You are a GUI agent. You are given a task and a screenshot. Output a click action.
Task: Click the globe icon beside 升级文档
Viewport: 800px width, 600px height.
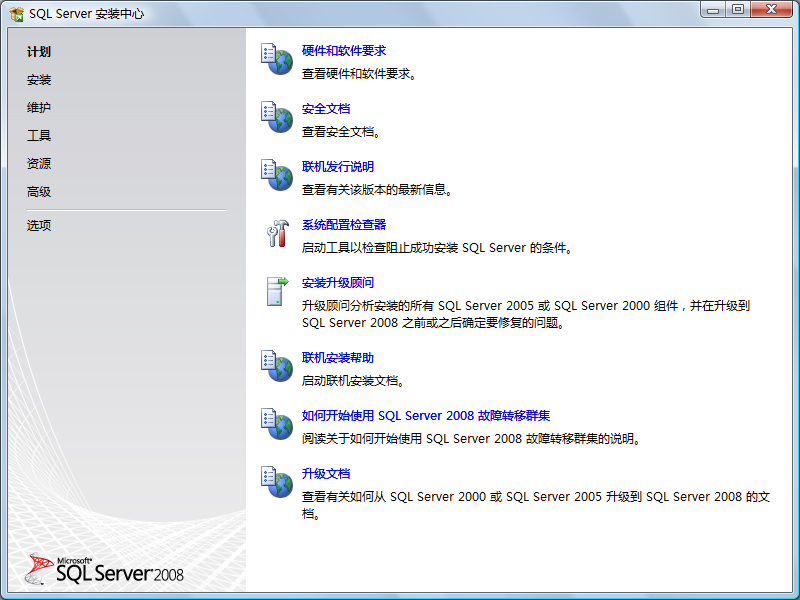coord(277,482)
